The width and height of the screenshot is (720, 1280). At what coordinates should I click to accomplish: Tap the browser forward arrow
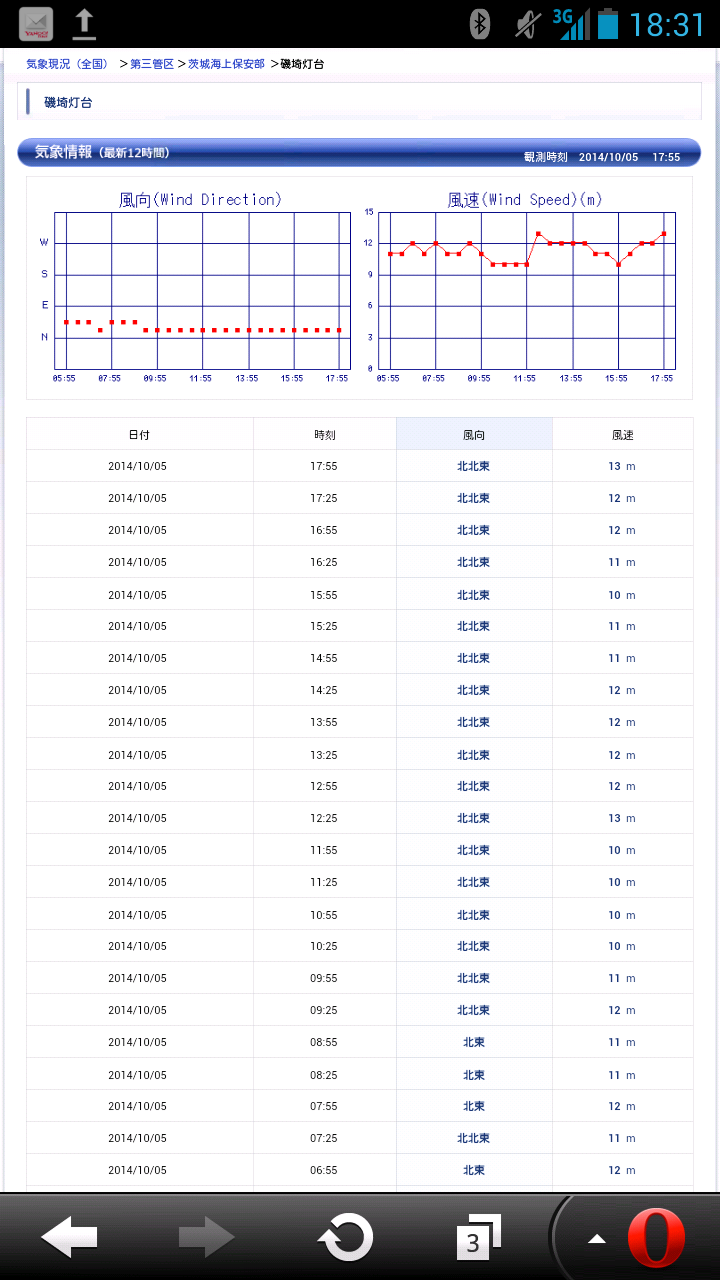(x=206, y=1238)
